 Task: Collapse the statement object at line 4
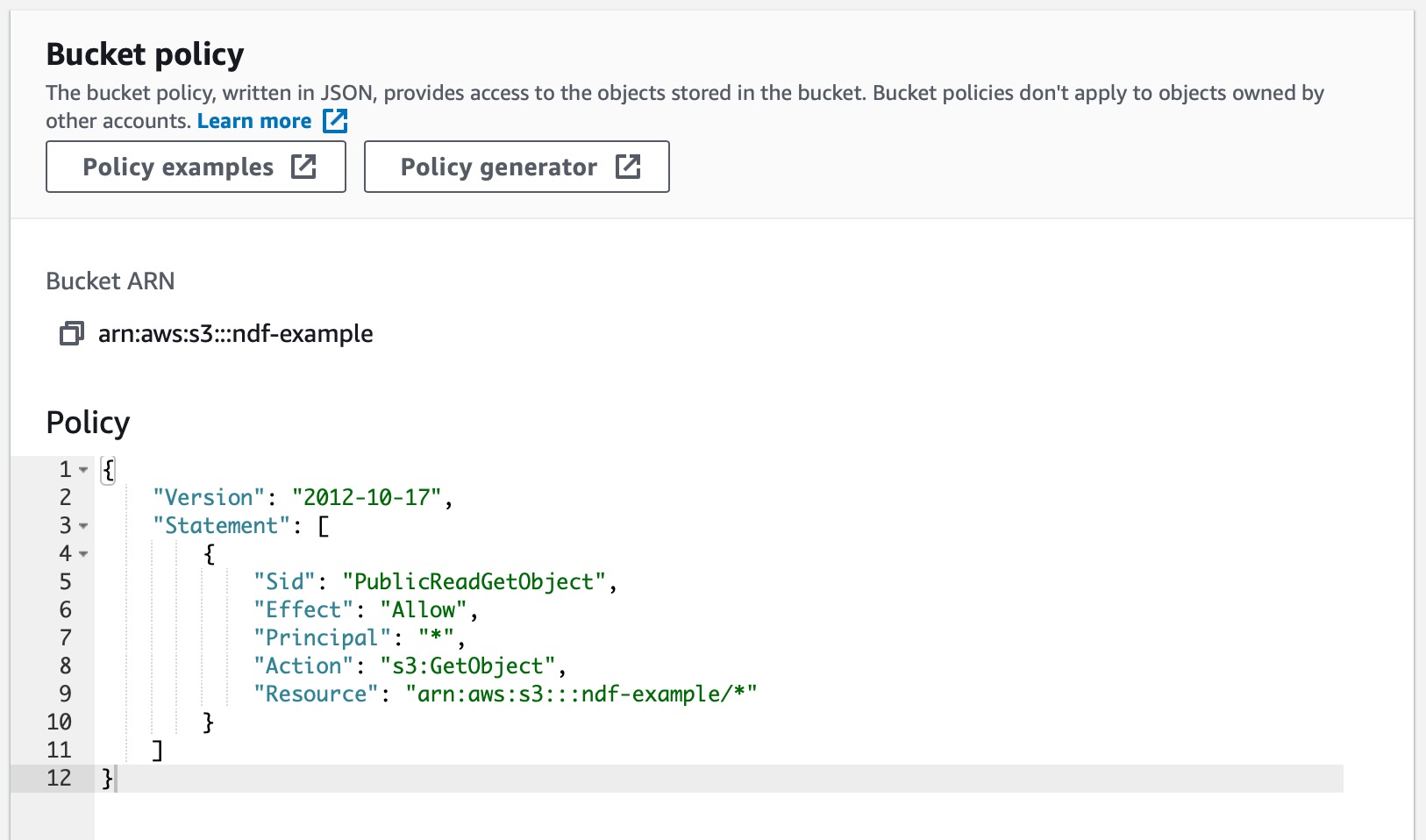[x=83, y=554]
